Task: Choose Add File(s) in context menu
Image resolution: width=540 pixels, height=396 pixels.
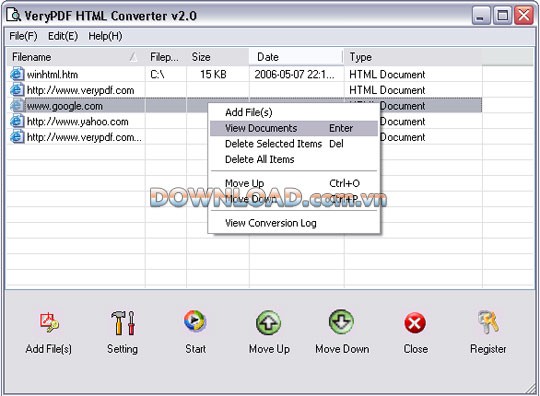Action: (294, 112)
